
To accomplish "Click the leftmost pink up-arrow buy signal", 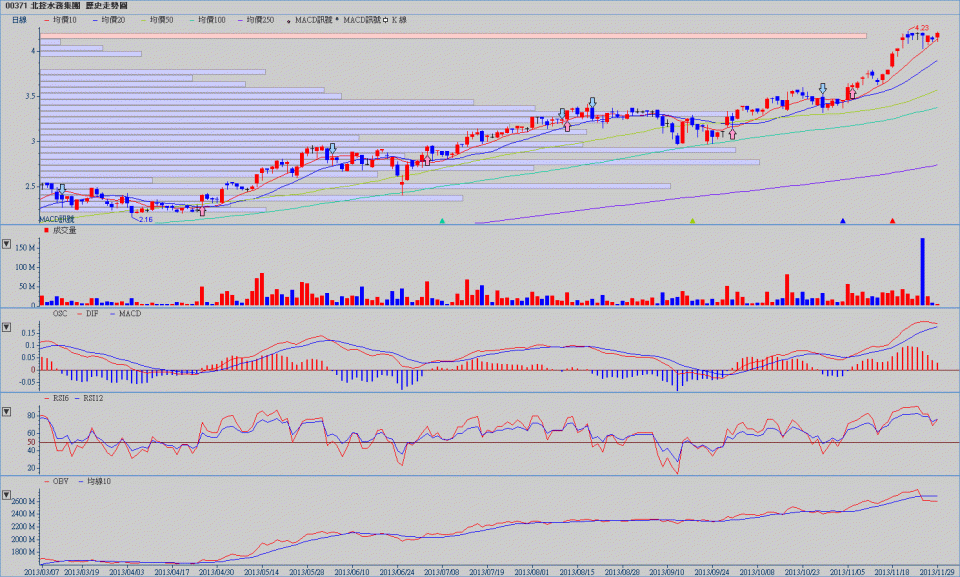I will 203,210.
